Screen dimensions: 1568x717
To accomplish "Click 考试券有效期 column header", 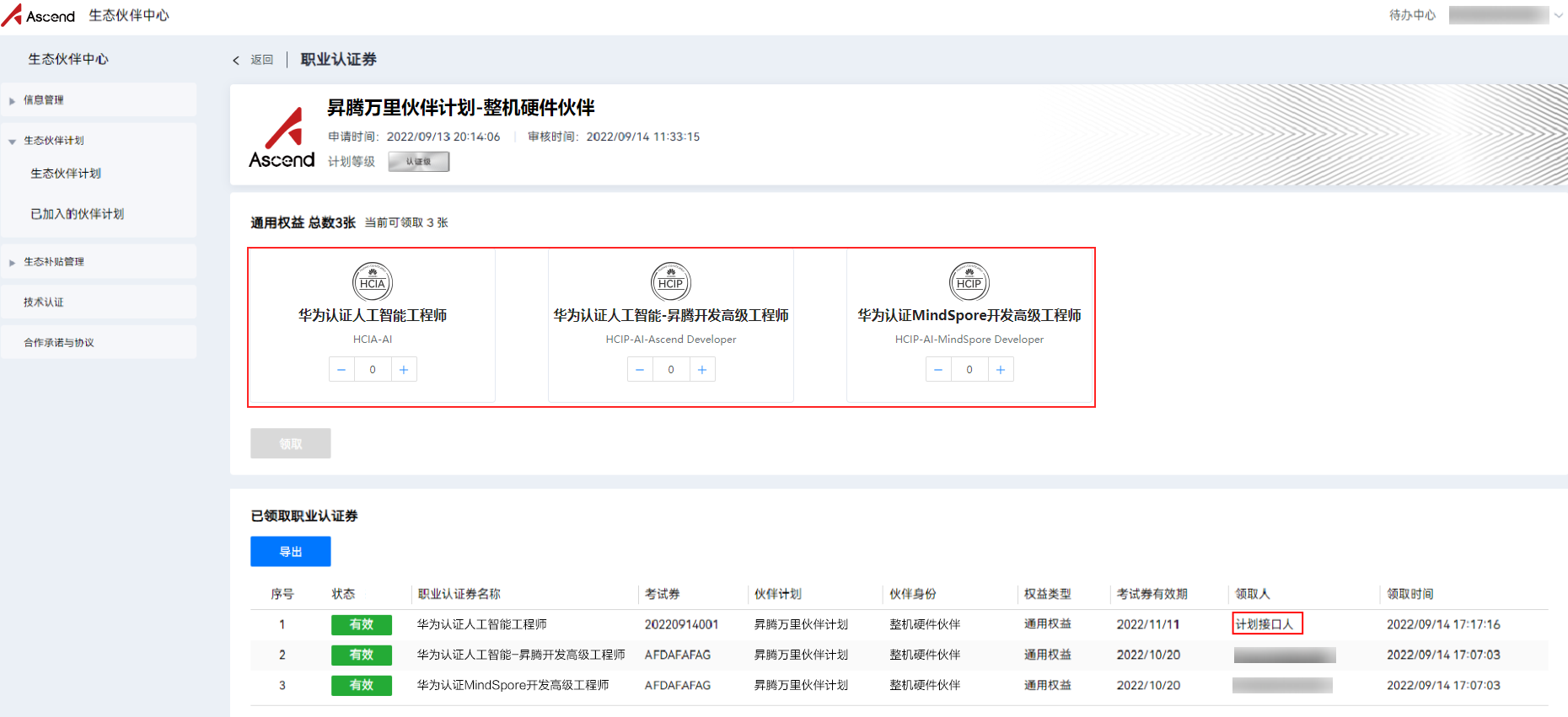I will [x=1152, y=594].
